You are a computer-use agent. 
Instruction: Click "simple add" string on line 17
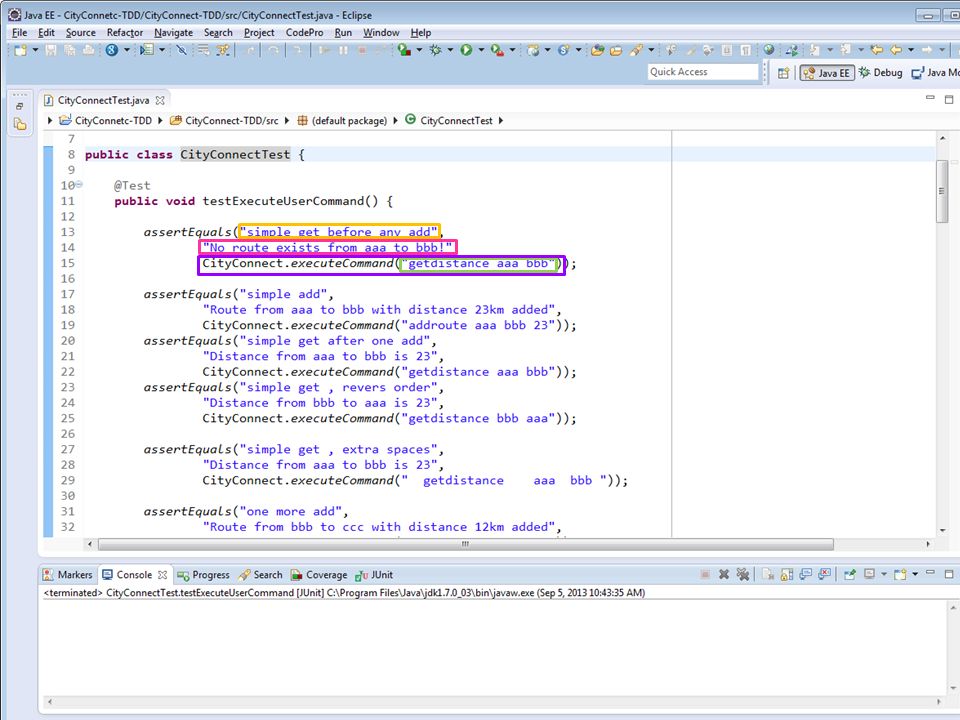[283, 294]
